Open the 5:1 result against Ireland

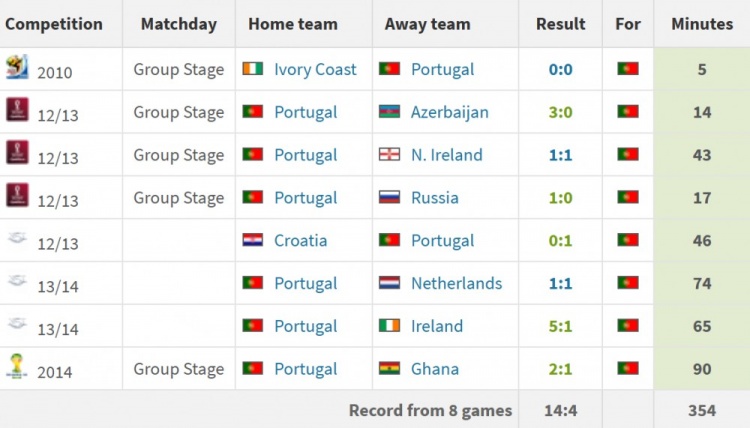tap(560, 326)
